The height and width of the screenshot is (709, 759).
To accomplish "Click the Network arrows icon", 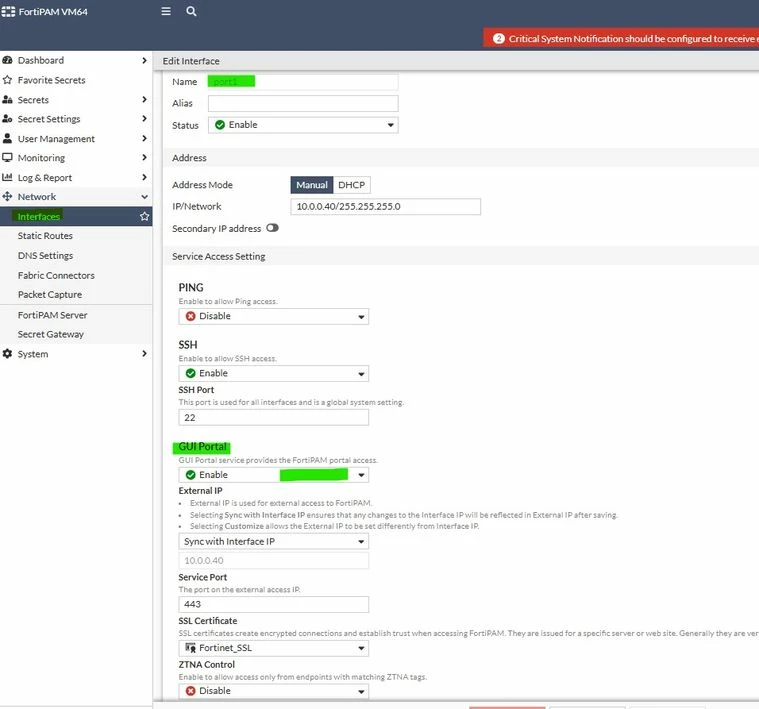I will [x=7, y=196].
